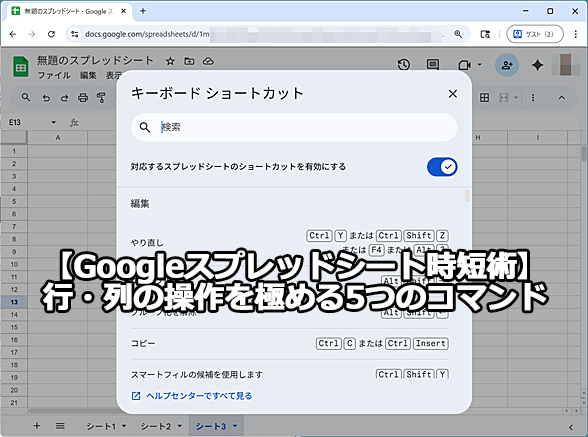Open the browser three-dot menu
588x437 pixels.
pos(576,34)
